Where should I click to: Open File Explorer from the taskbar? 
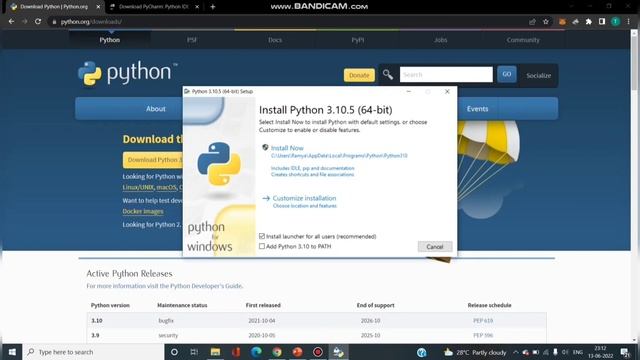point(215,352)
